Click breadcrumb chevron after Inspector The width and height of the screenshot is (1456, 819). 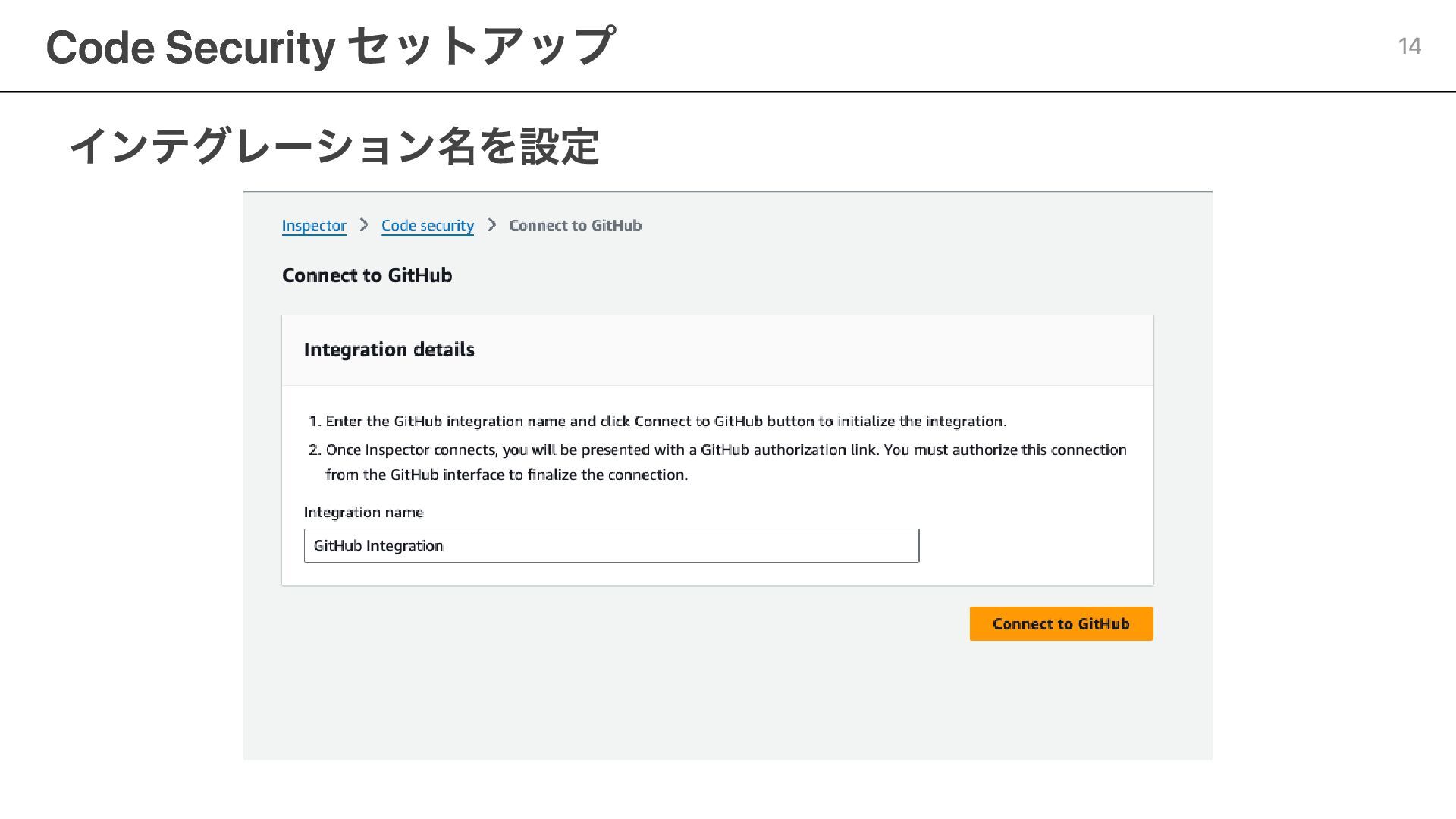364,225
